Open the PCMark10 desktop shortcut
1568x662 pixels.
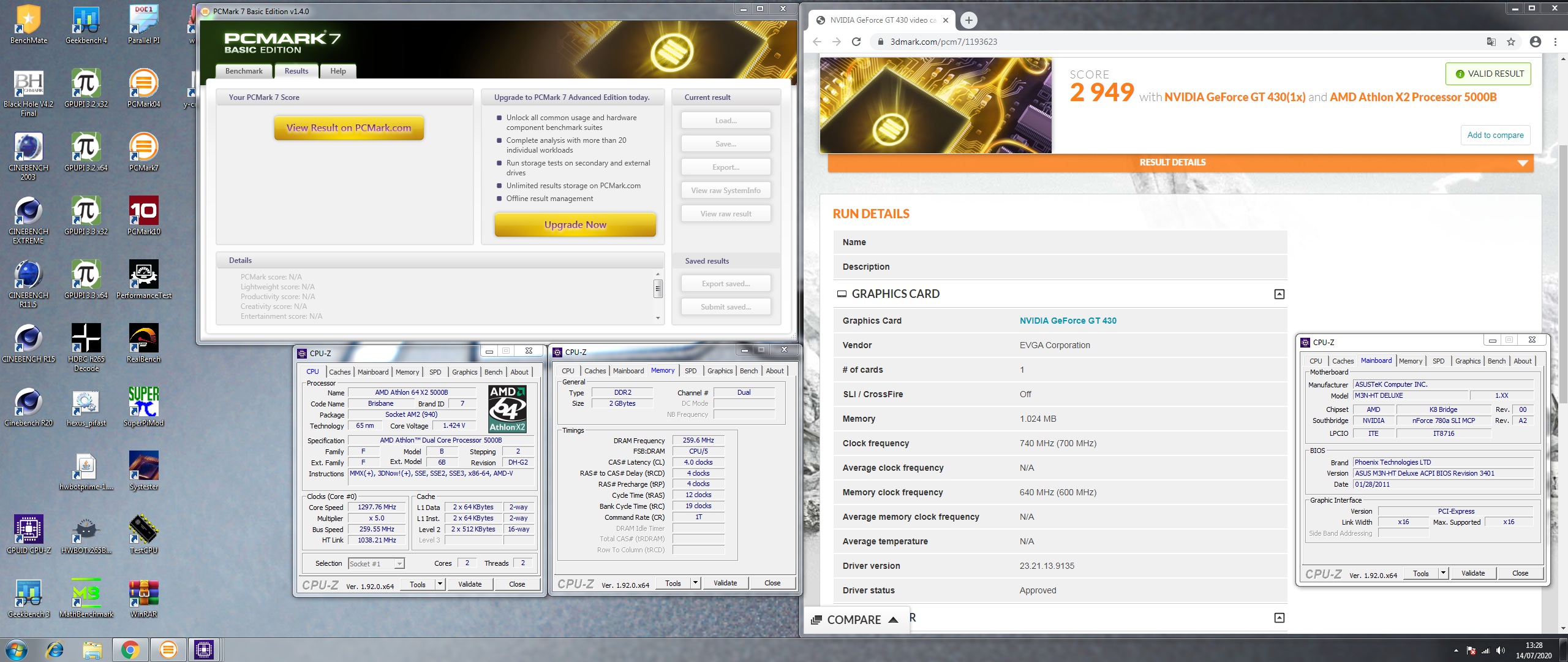pos(144,216)
